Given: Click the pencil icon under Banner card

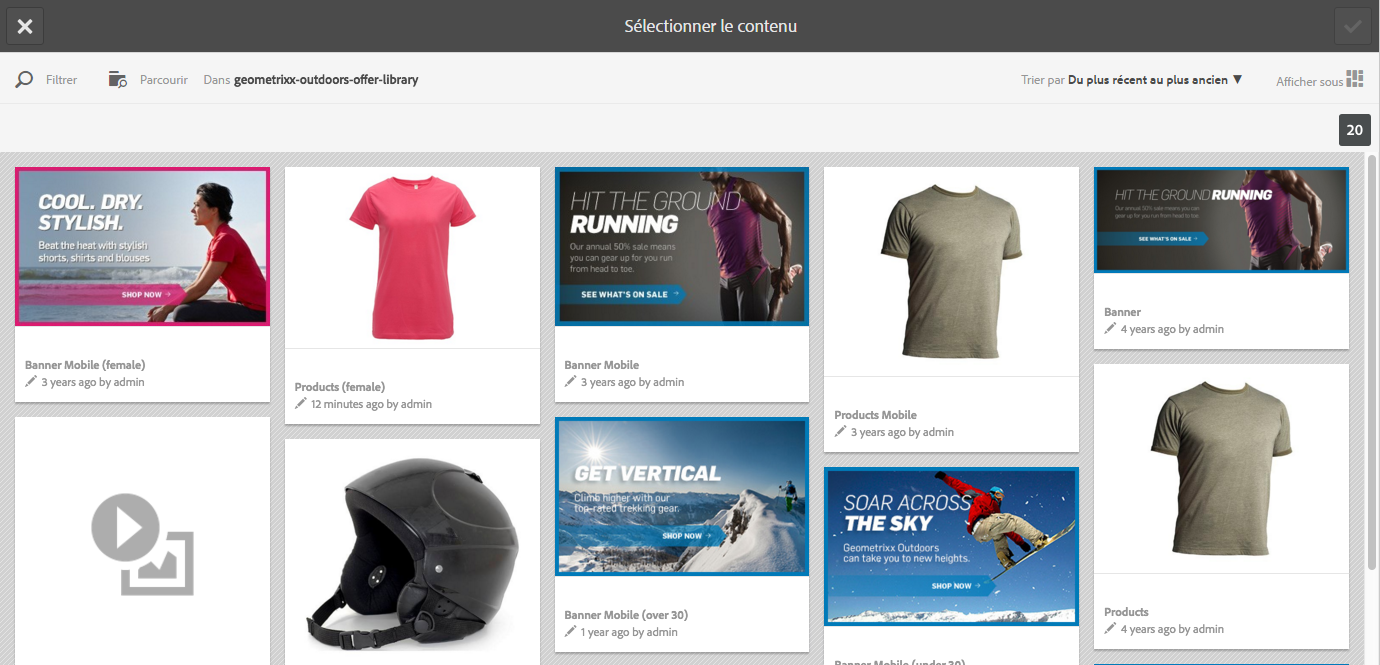Looking at the screenshot, I should point(1110,329).
